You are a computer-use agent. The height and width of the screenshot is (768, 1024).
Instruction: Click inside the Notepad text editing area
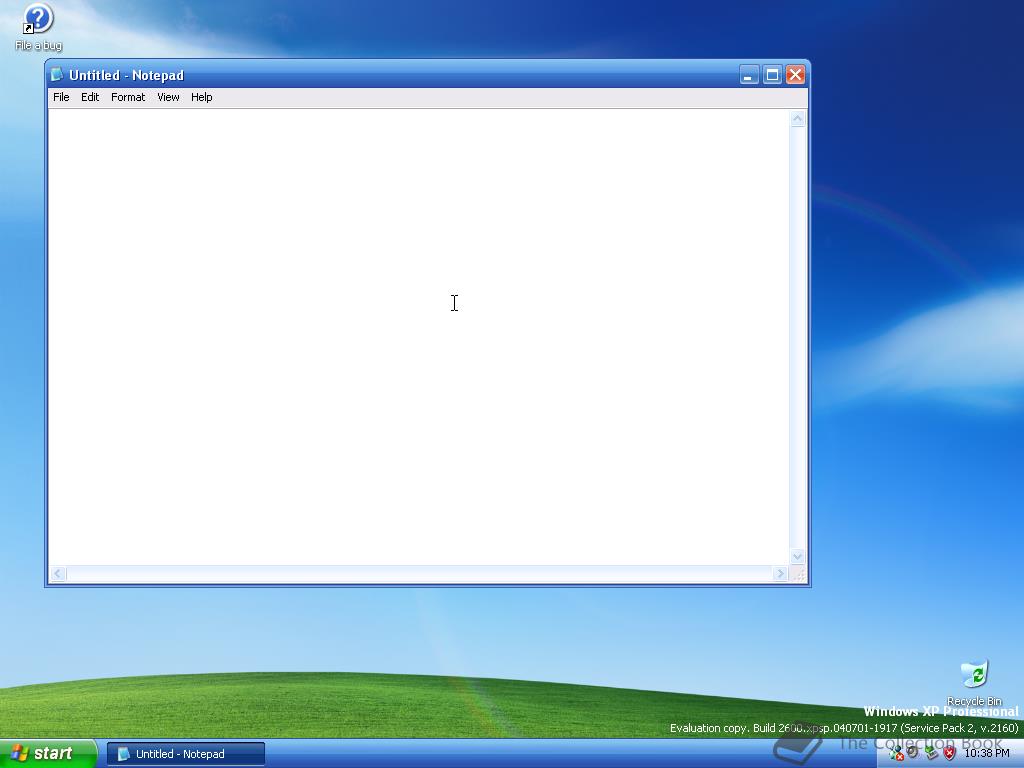tap(419, 337)
